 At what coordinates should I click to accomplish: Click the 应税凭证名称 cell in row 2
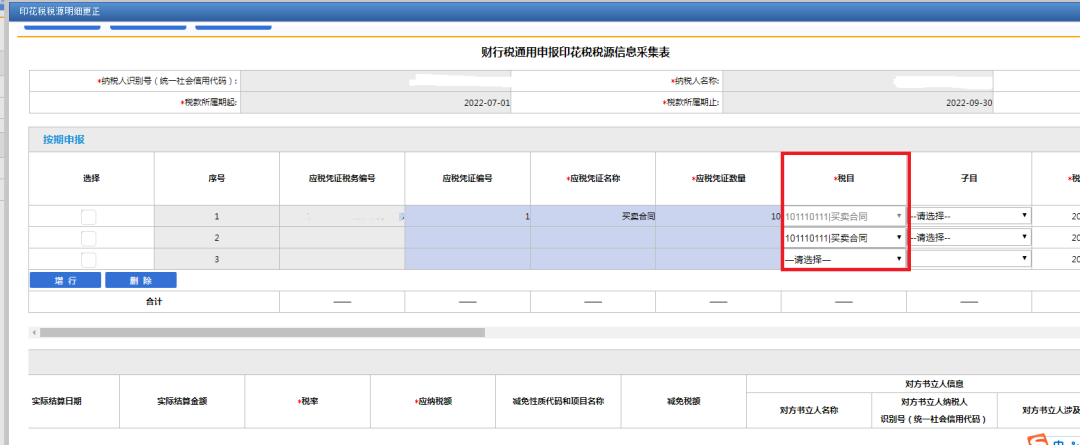click(x=593, y=238)
